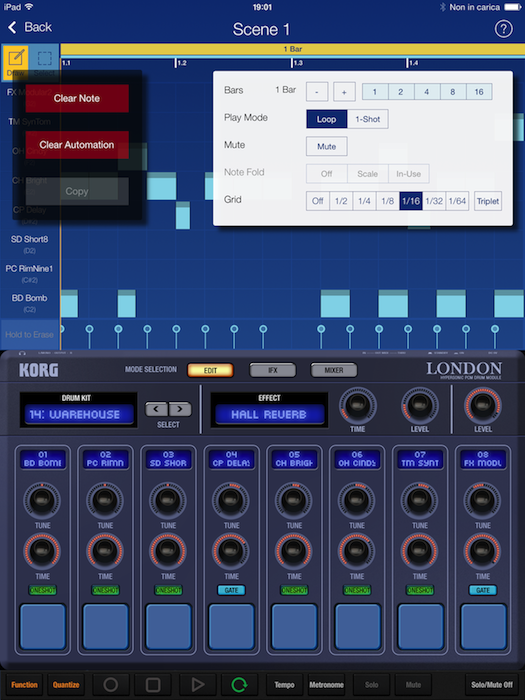Open the Function menu
The image size is (525, 700).
click(25, 685)
